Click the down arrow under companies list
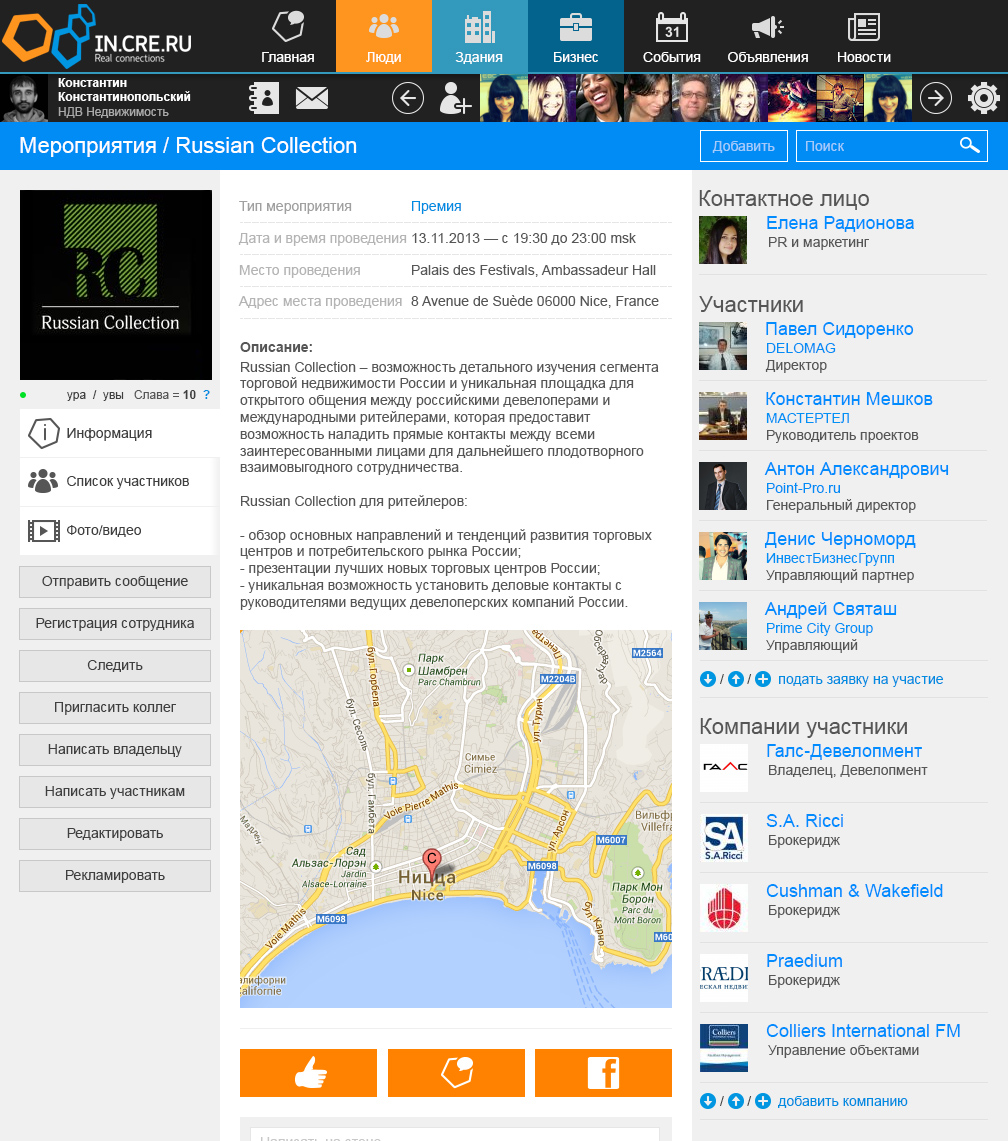Image resolution: width=1008 pixels, height=1141 pixels. (707, 1101)
